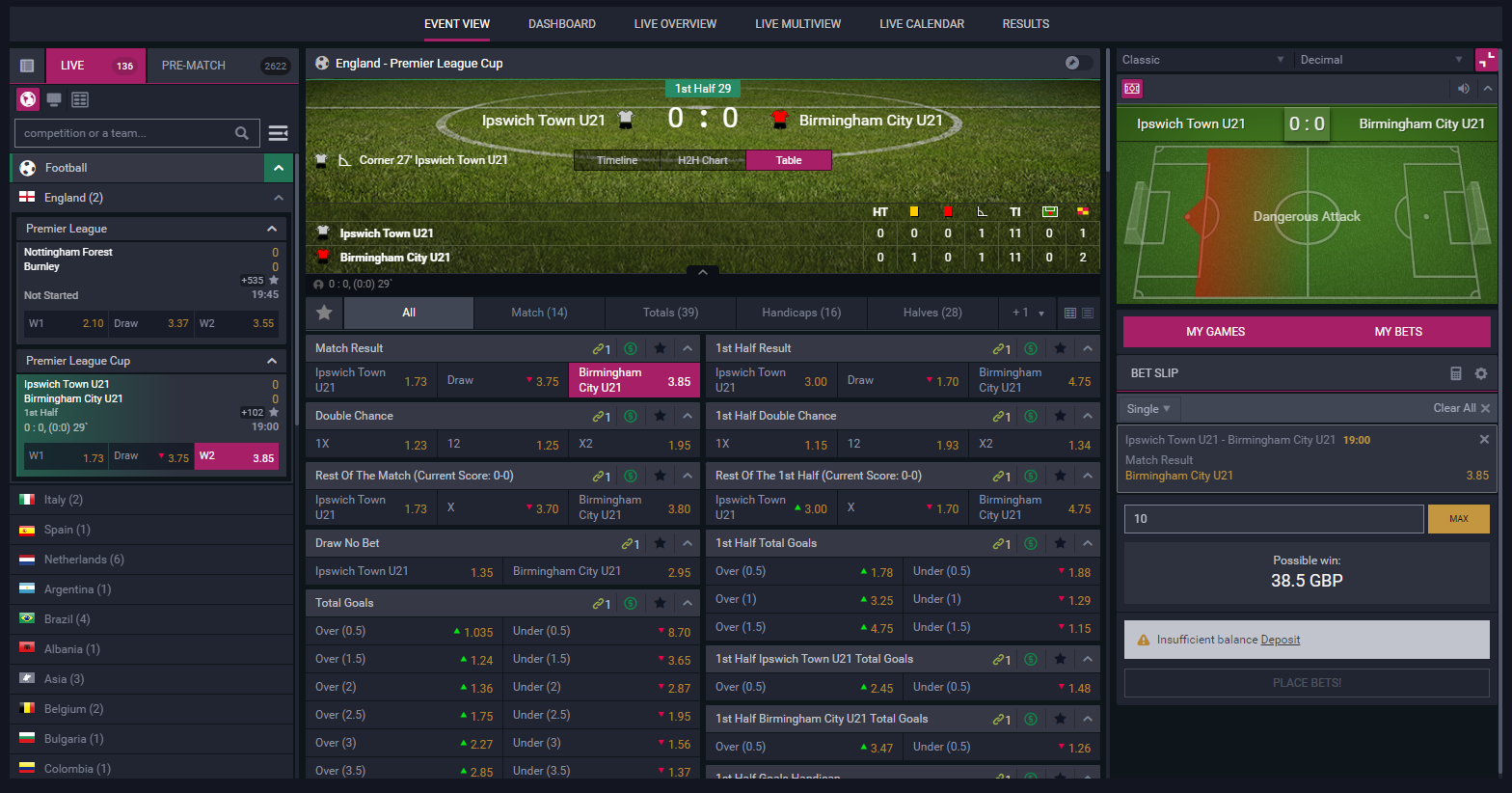Viewport: 1512px width, 793px height.
Task: Open the LIVE CALENDAR tab
Action: tap(922, 24)
